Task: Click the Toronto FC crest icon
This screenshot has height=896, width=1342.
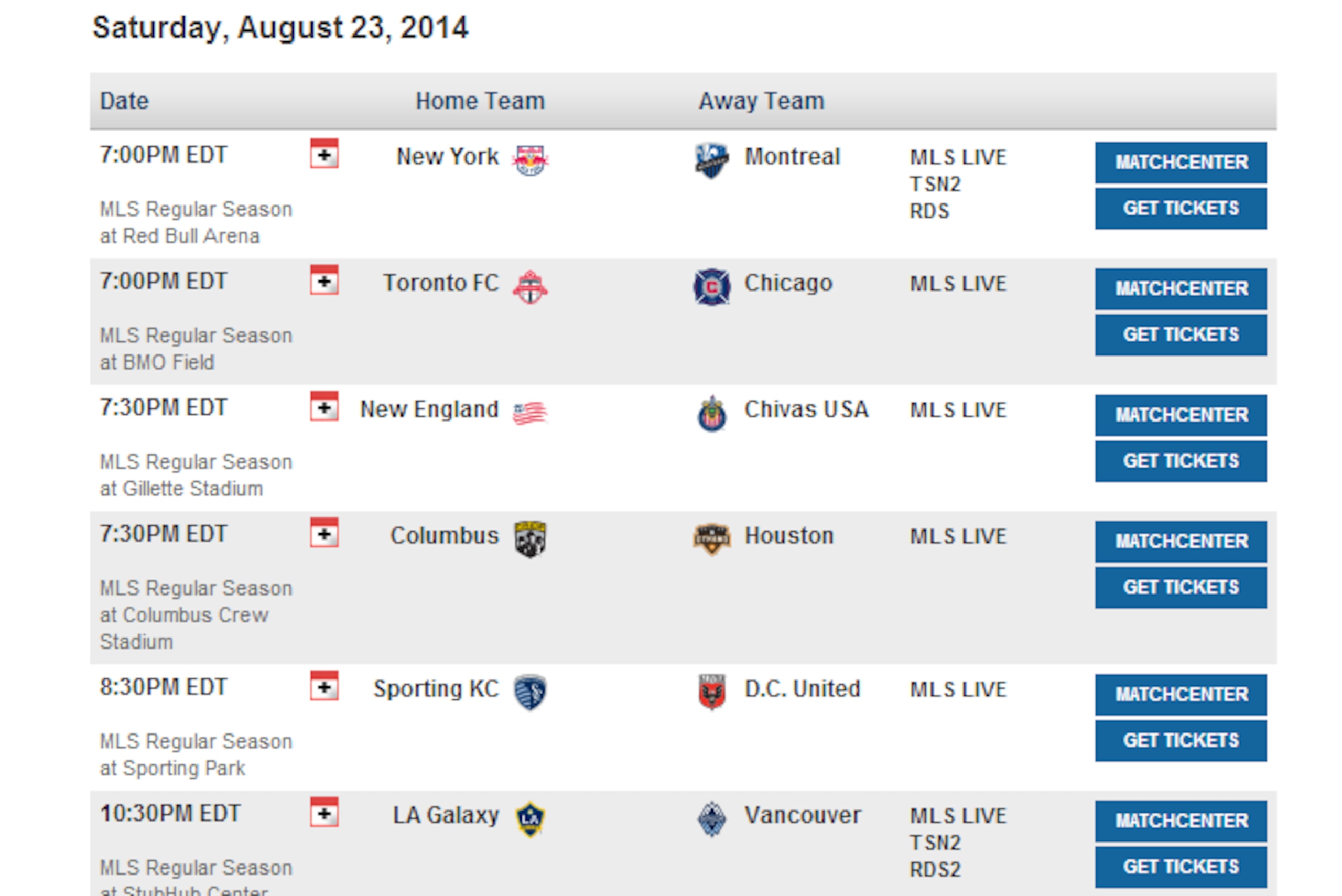Action: click(x=529, y=287)
